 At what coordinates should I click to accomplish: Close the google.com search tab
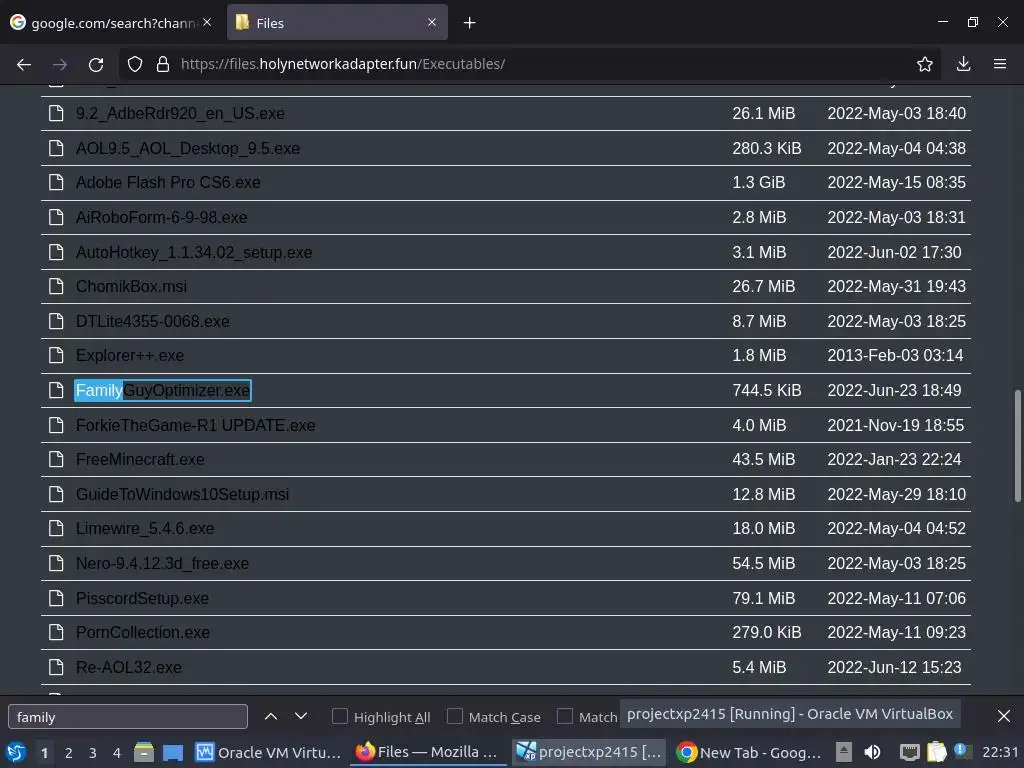pos(207,22)
